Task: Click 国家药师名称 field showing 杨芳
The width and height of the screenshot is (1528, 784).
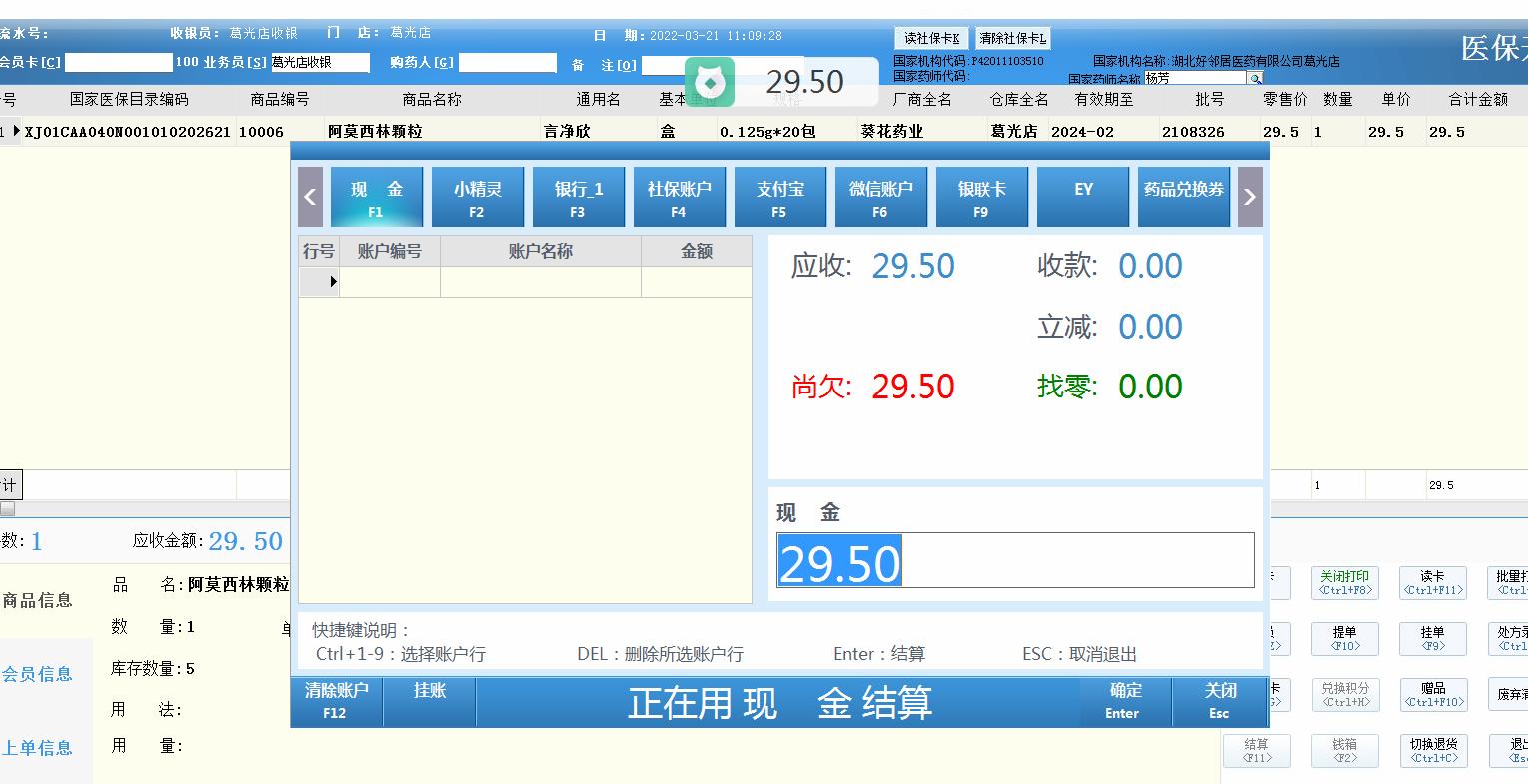Action: pos(1195,78)
